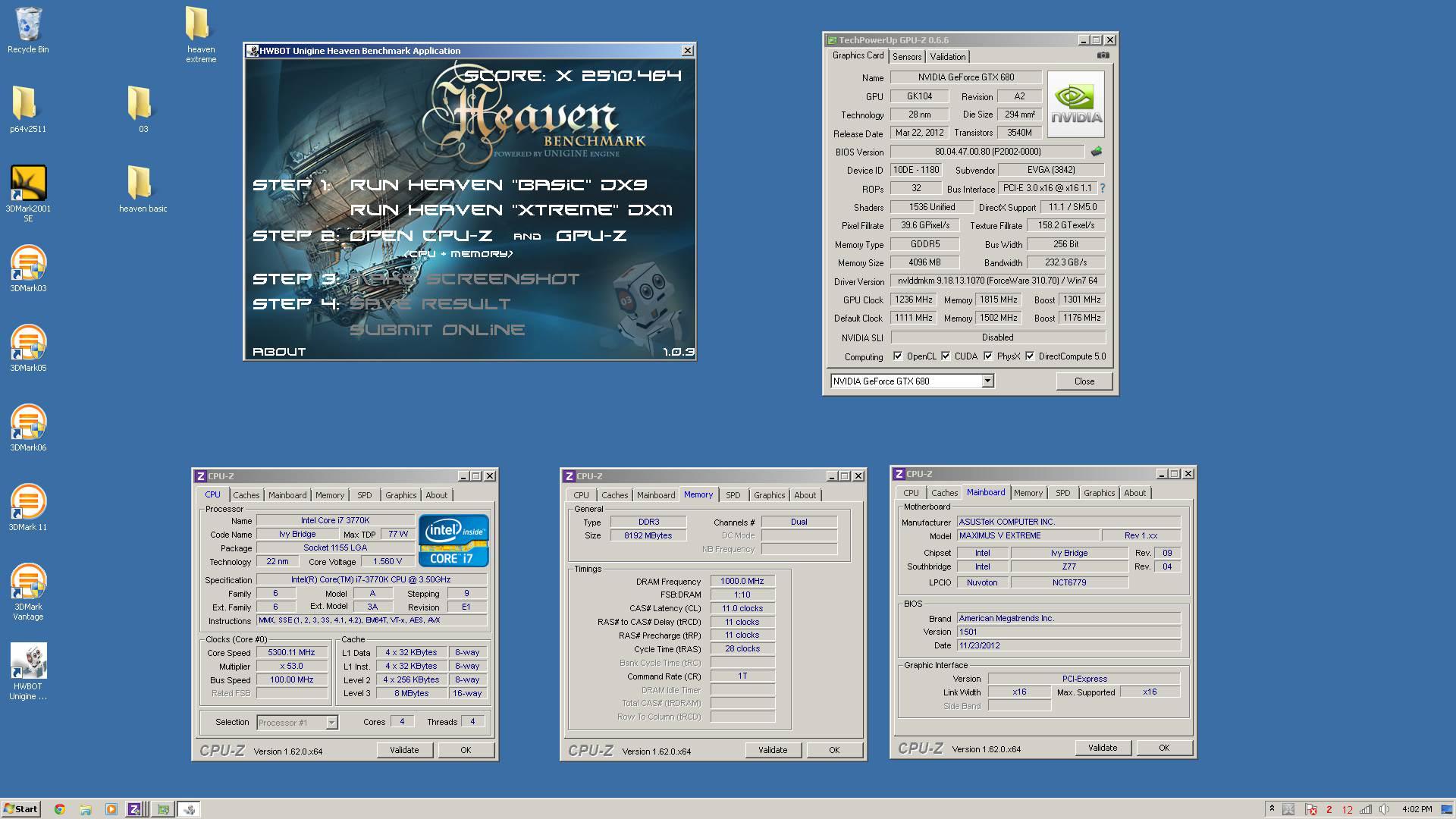Switch to the Sensors tab in GPU-Z
Screen dimensions: 1456x819
tap(907, 57)
